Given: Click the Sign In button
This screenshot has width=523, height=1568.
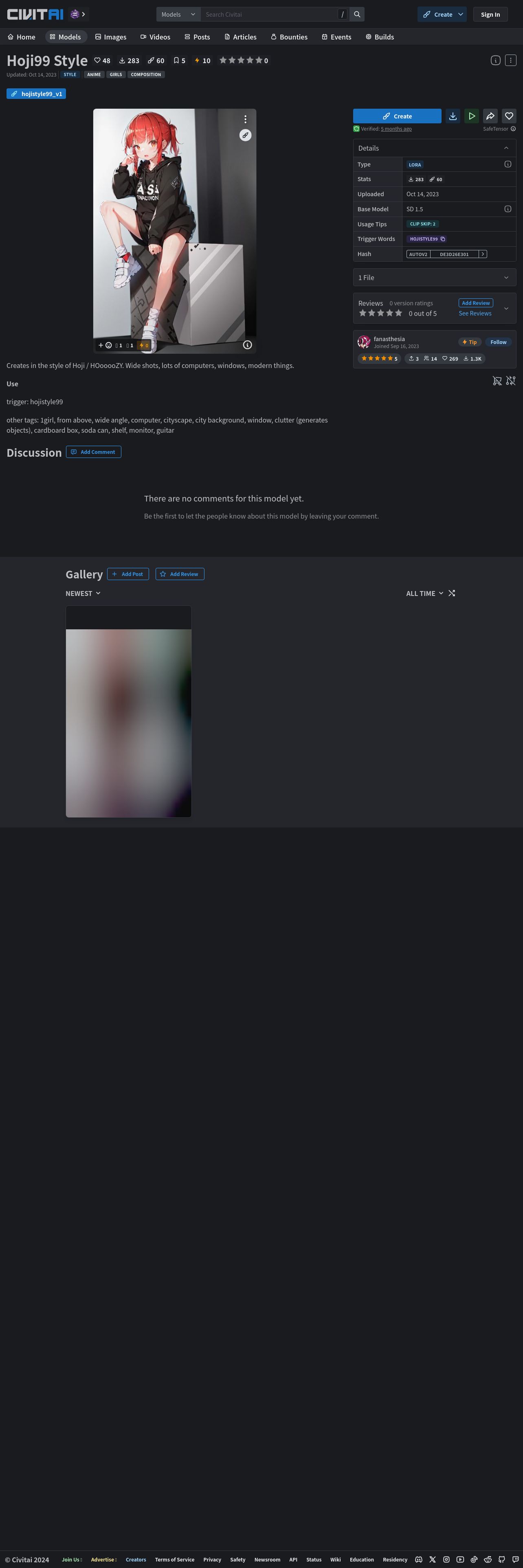Looking at the screenshot, I should point(490,15).
